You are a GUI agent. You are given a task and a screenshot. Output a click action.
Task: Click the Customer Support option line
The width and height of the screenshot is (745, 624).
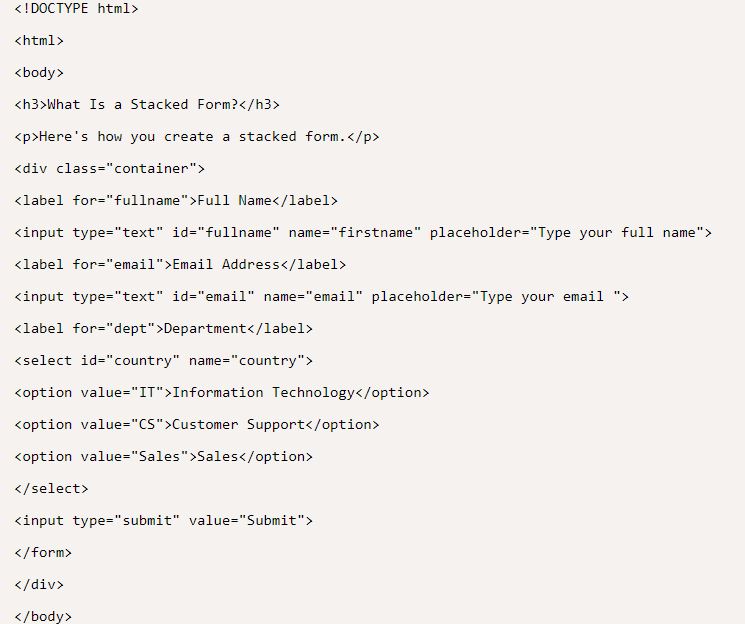(197, 424)
